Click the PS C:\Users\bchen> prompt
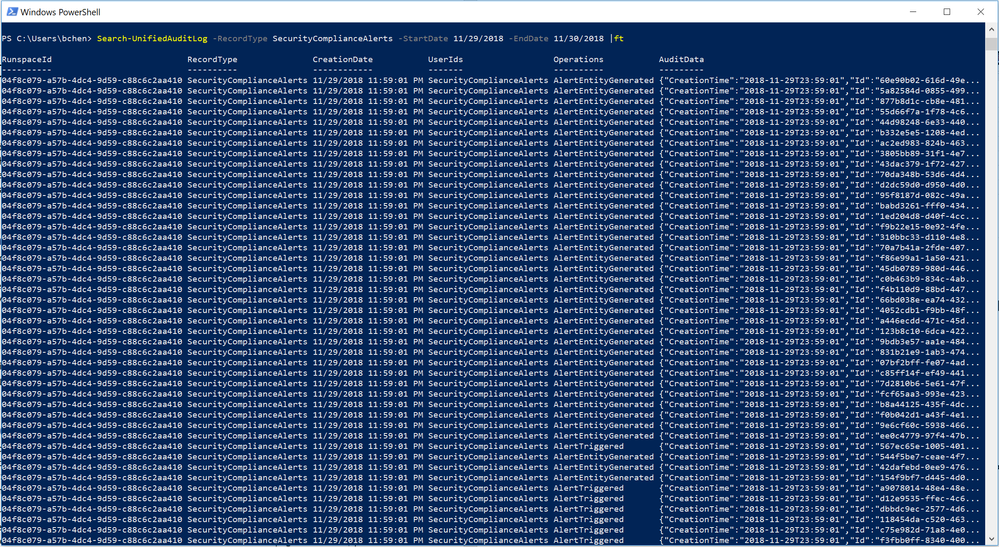The image size is (999, 547). point(47,39)
